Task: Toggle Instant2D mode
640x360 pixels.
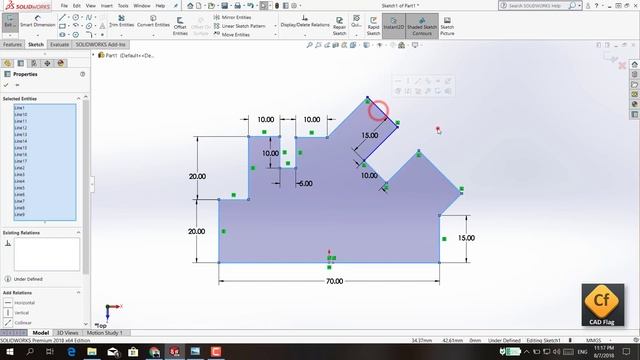Action: 393,25
